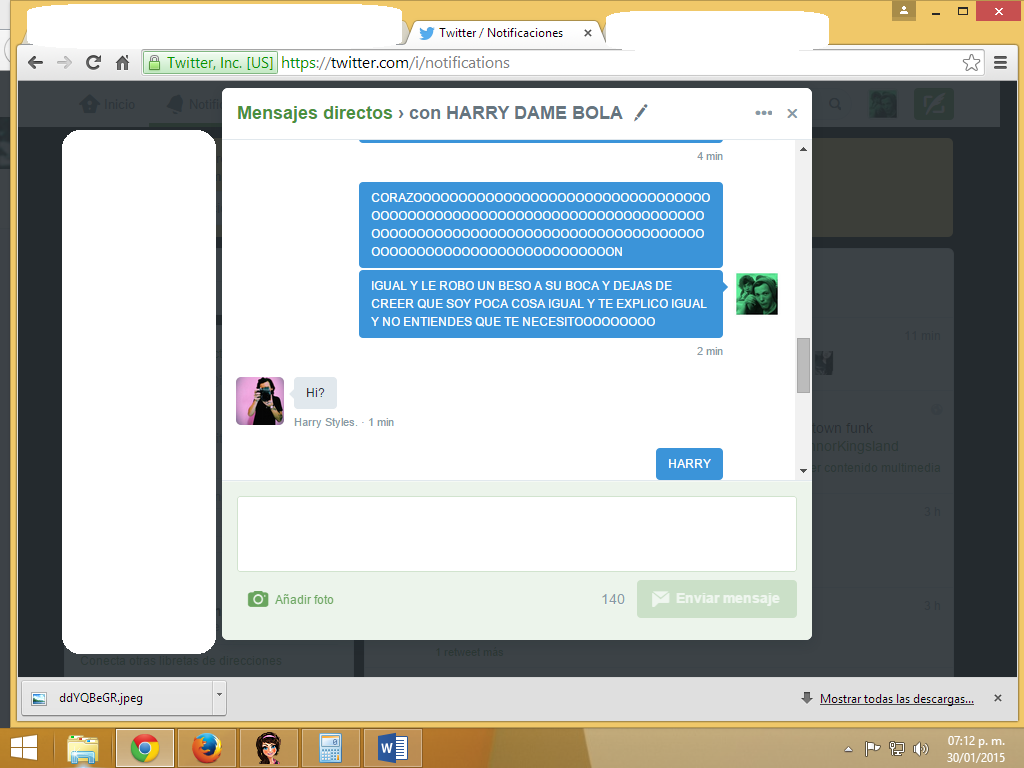
Task: Click the Añadir foto label
Action: 304,600
